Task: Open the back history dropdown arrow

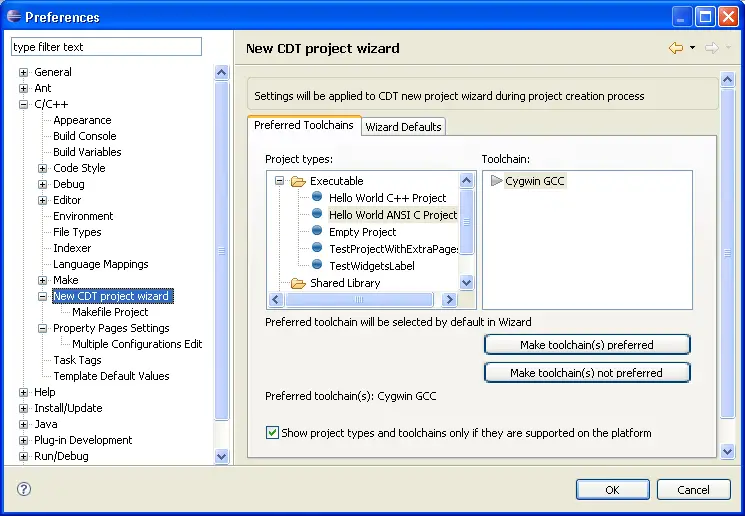Action: click(x=692, y=48)
